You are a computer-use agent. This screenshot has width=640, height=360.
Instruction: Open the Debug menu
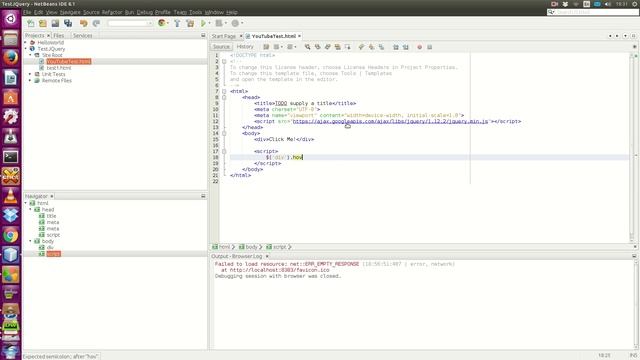(144, 12)
